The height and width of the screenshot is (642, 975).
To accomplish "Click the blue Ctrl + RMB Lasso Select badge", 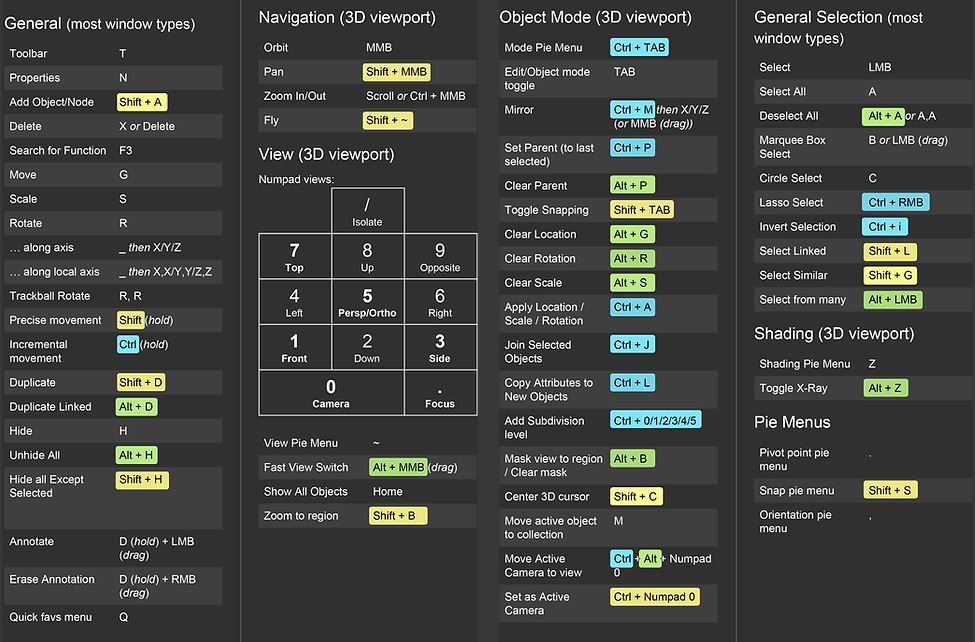I will pyautogui.click(x=895, y=202).
